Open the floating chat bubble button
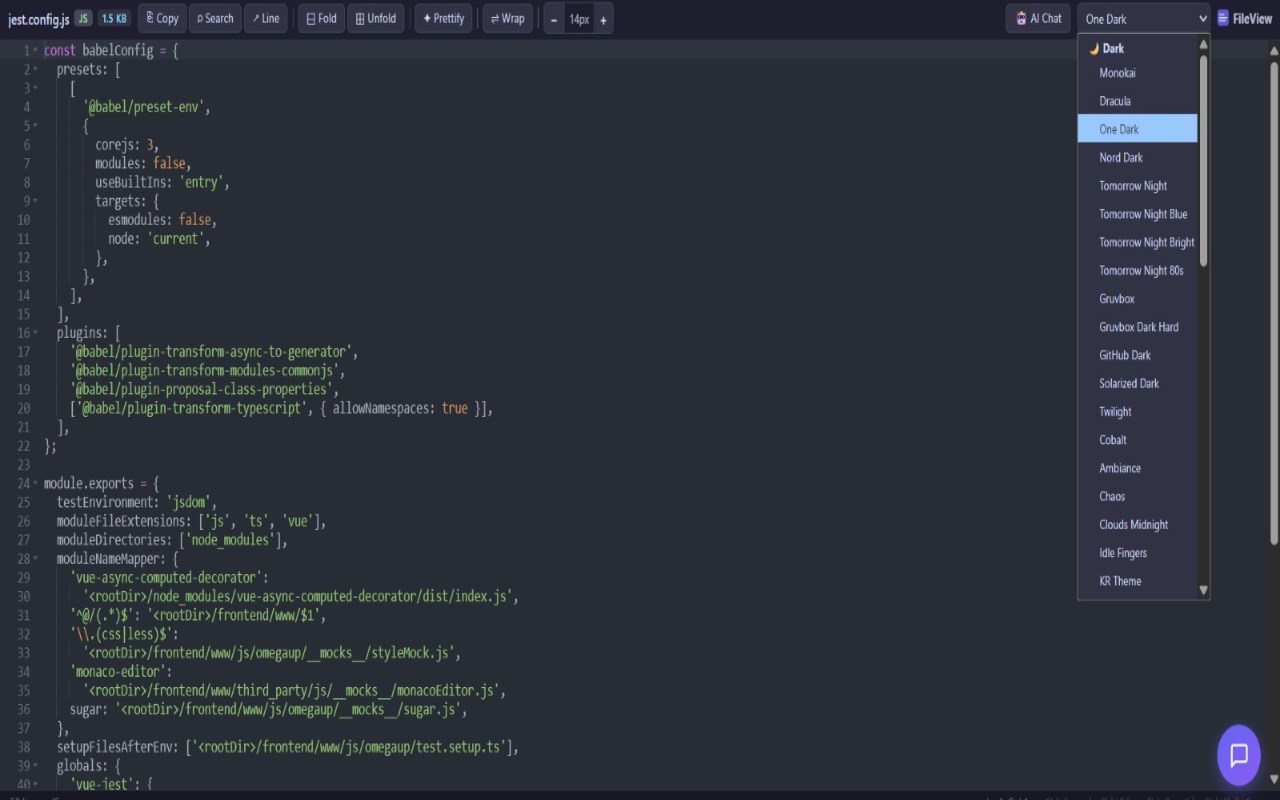 pos(1239,755)
